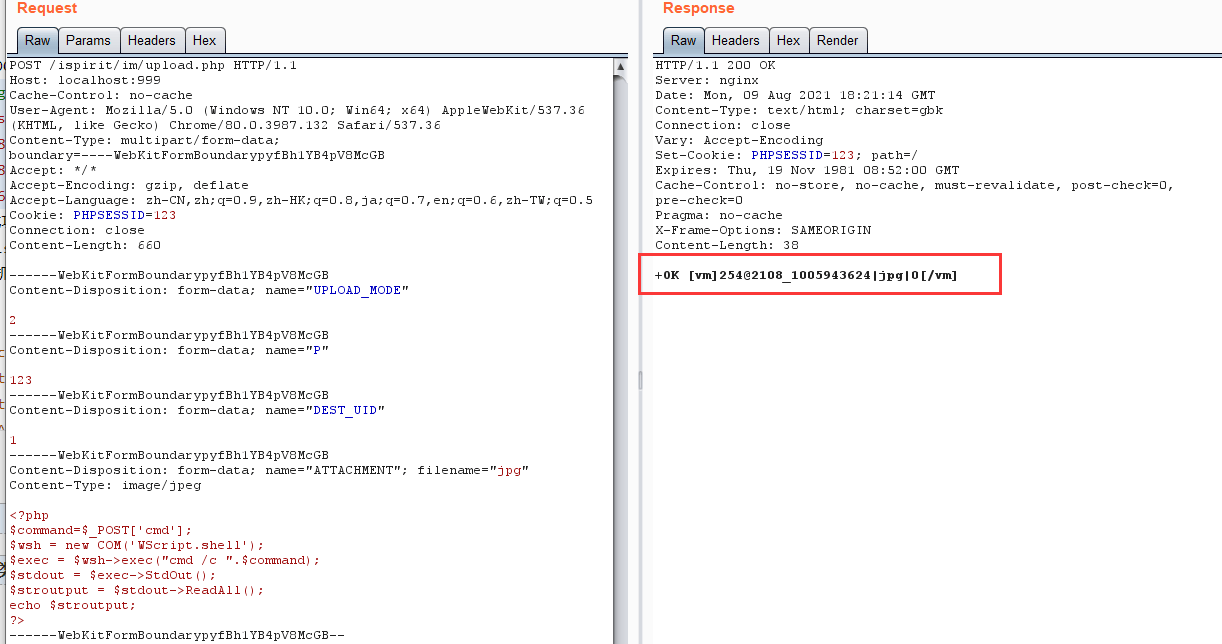Click the name="DEST_UID" form-data line
Viewport: 1222px width, 644px height.
point(197,410)
